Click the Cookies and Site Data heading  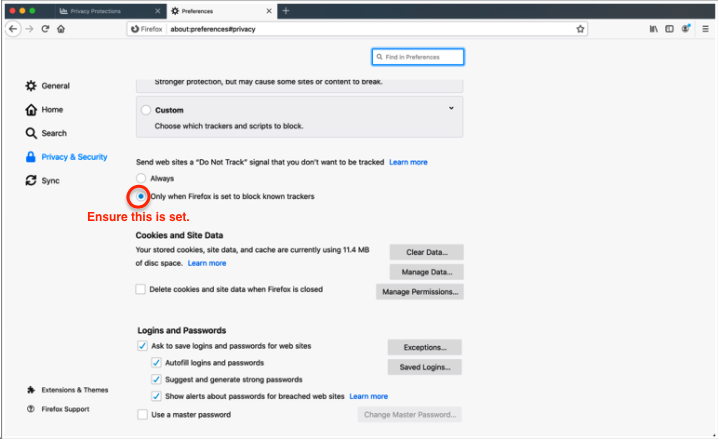click(x=179, y=235)
